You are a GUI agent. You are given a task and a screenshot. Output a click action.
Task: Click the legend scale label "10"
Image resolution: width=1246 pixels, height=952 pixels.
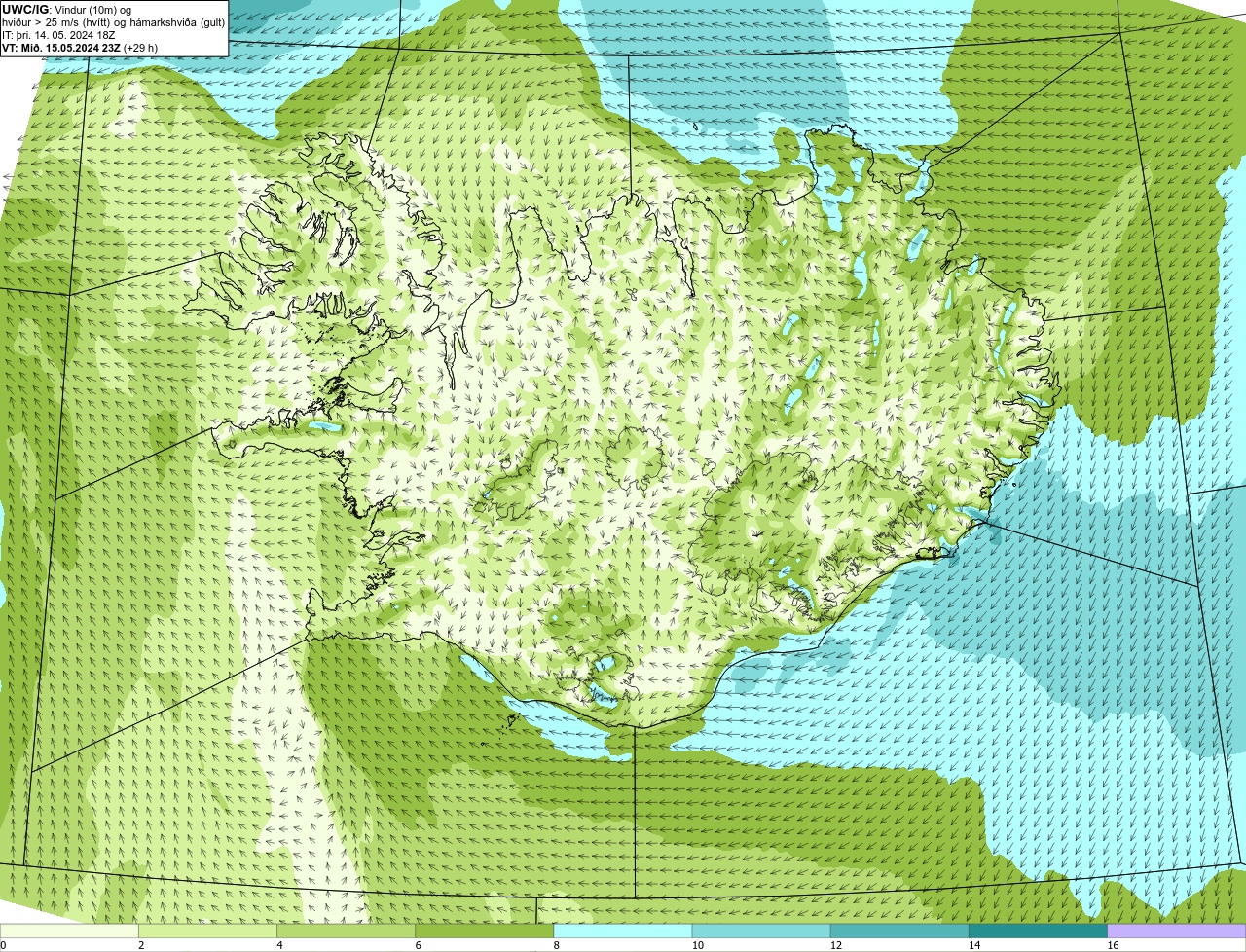698,945
